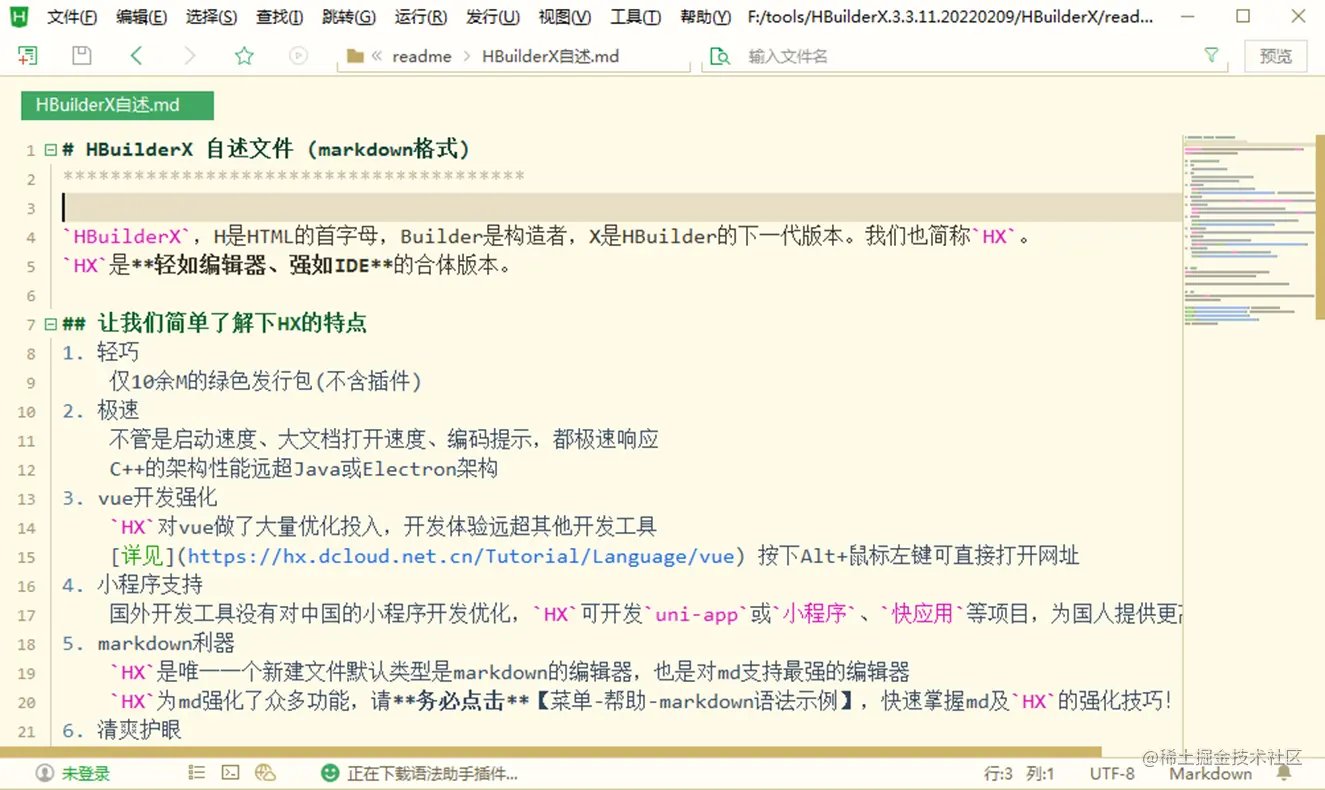Click HBuilderX自述.md in the breadcrumb

tap(550, 57)
